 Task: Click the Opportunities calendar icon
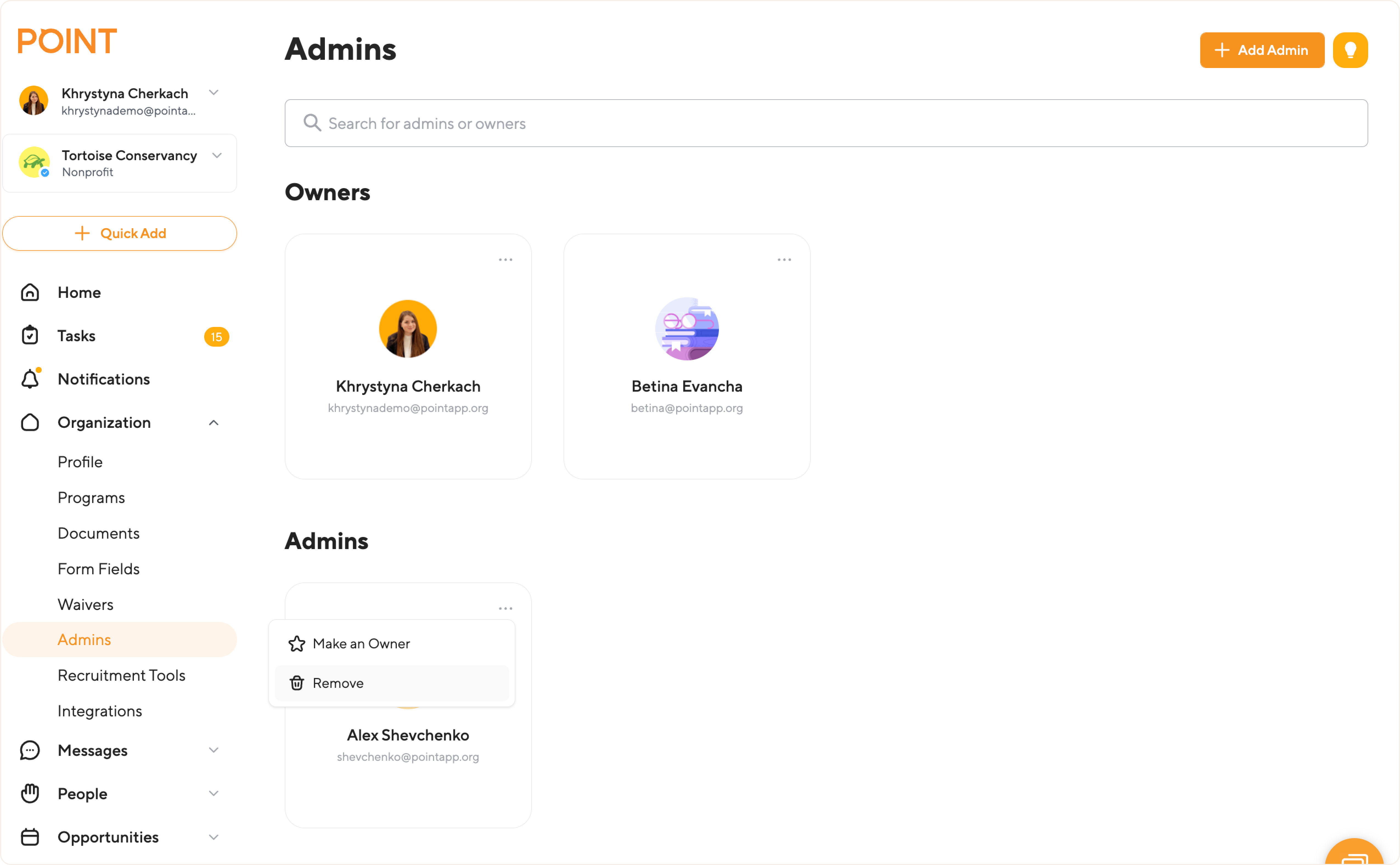[x=30, y=837]
